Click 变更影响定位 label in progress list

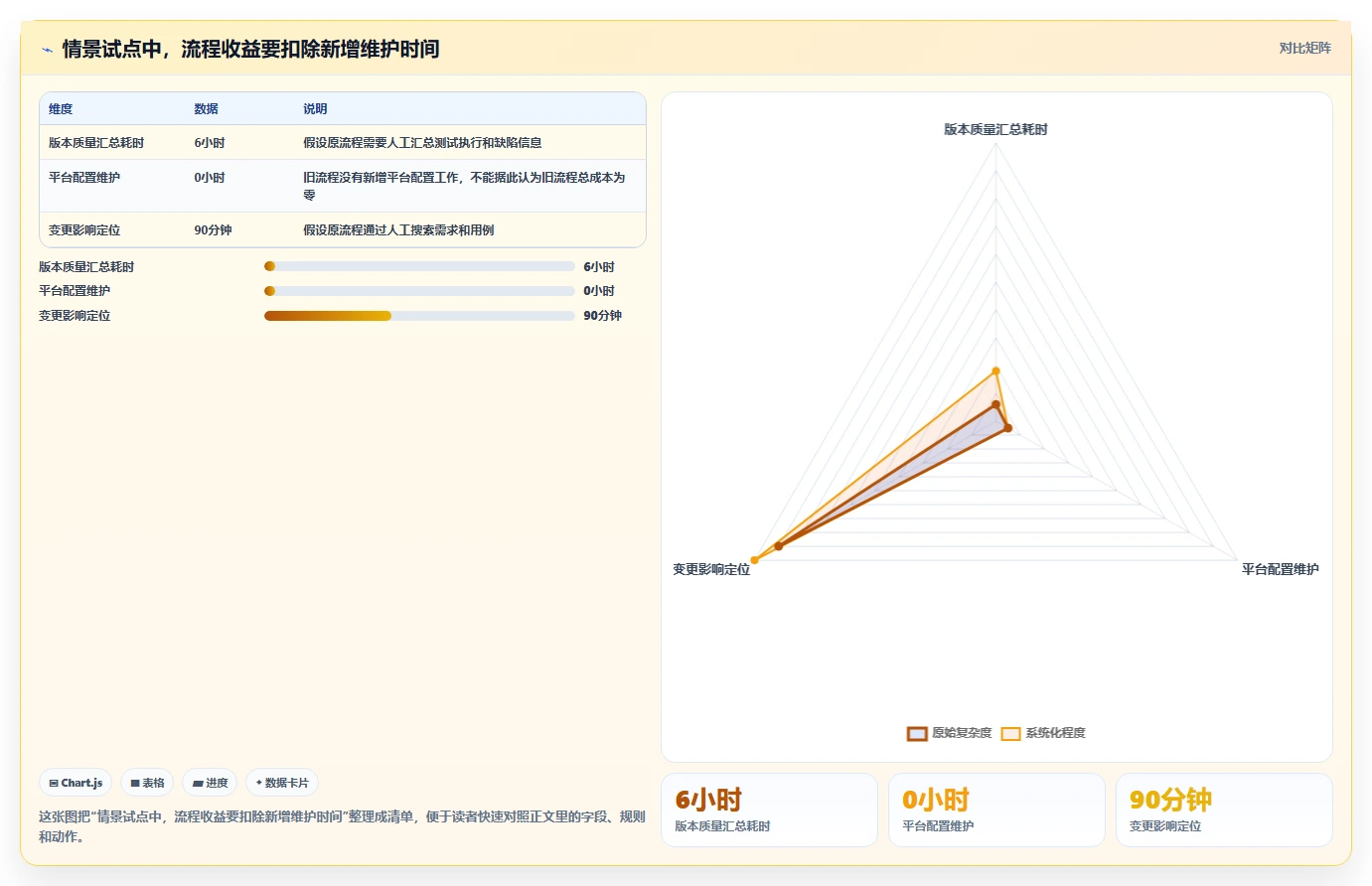[x=75, y=316]
